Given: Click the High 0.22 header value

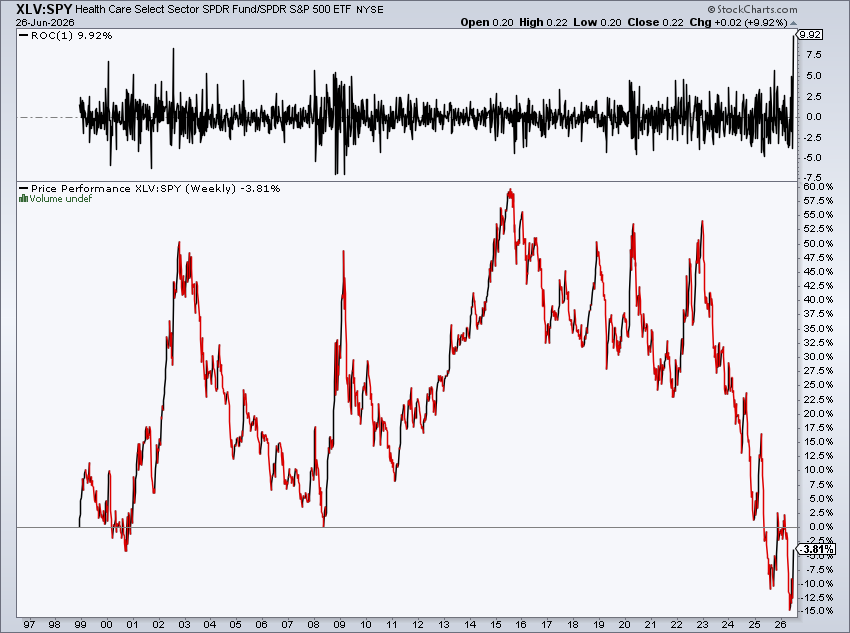Looking at the screenshot, I should (543, 23).
